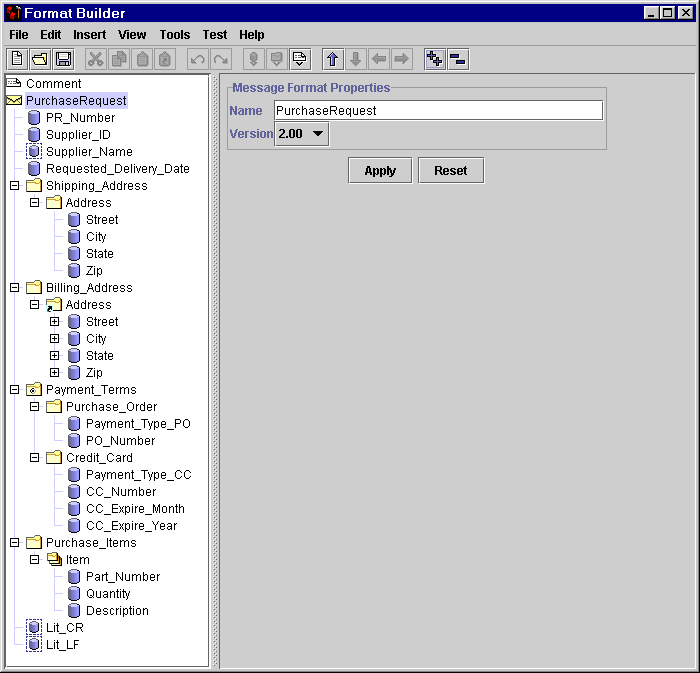The height and width of the screenshot is (673, 700).
Task: Collapse the Item node
Action: click(34, 559)
